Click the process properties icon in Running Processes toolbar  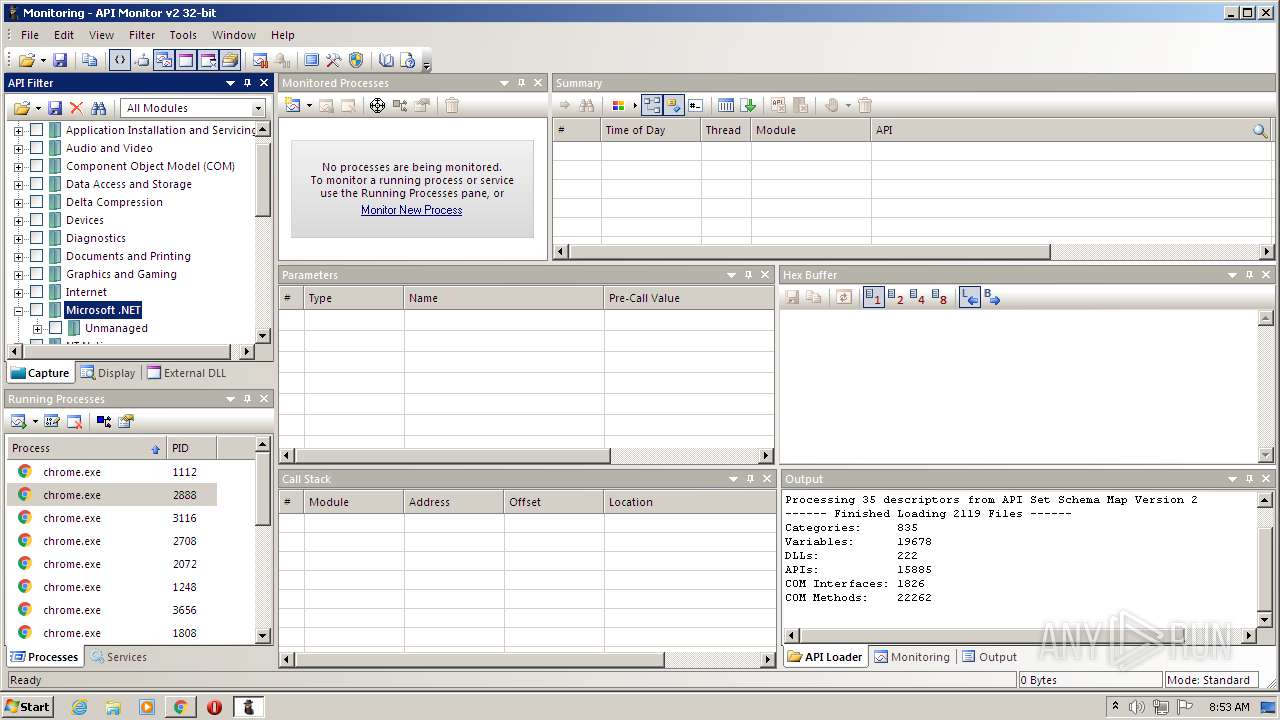point(125,421)
